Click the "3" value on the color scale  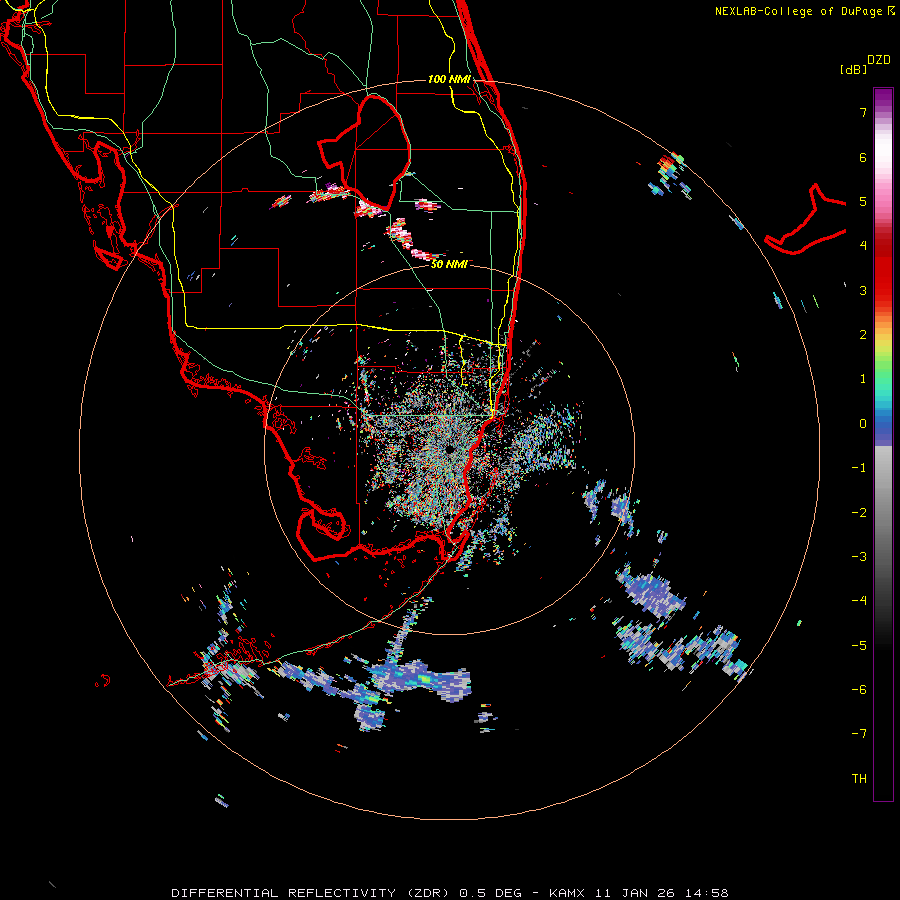click(863, 290)
